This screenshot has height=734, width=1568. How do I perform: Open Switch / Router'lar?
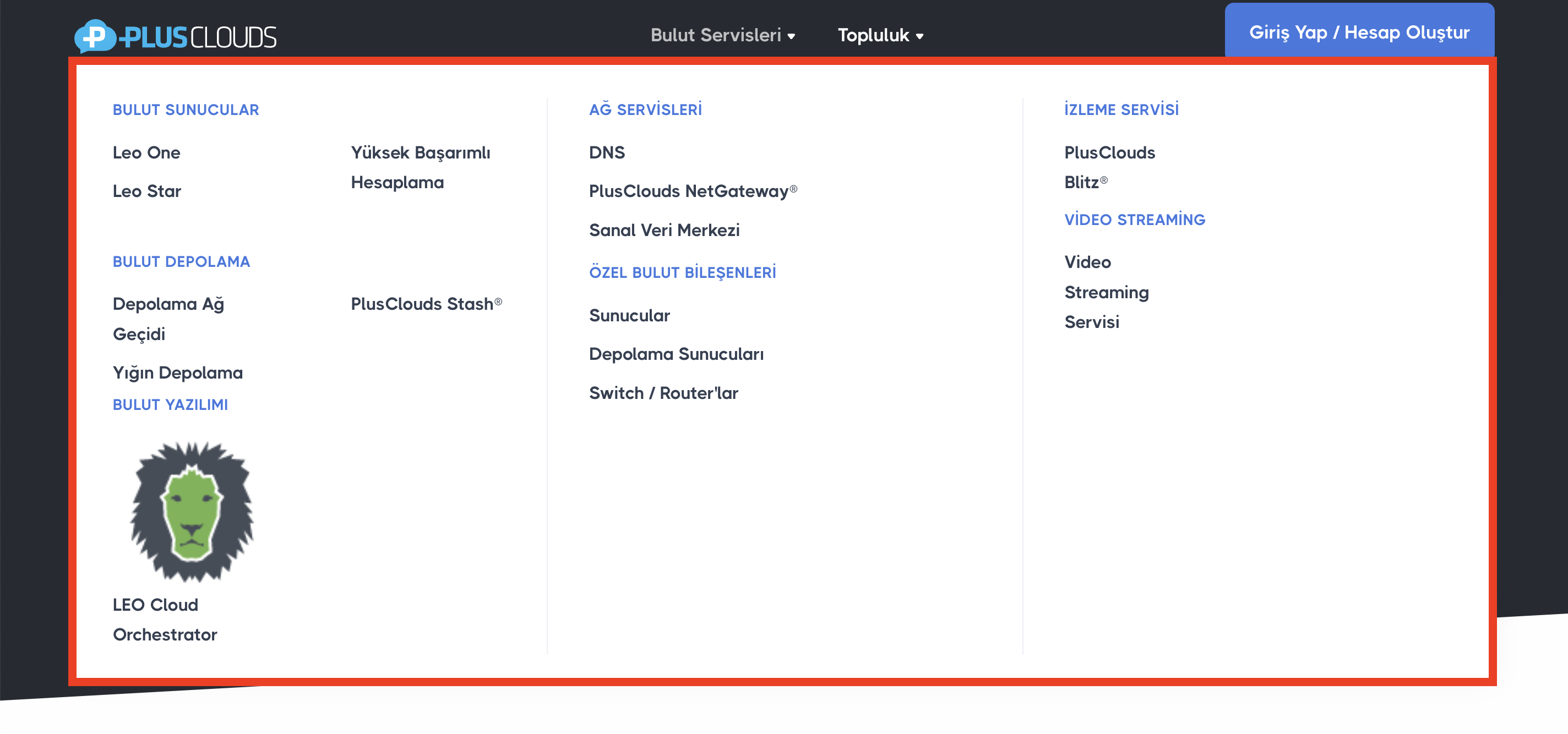(663, 393)
